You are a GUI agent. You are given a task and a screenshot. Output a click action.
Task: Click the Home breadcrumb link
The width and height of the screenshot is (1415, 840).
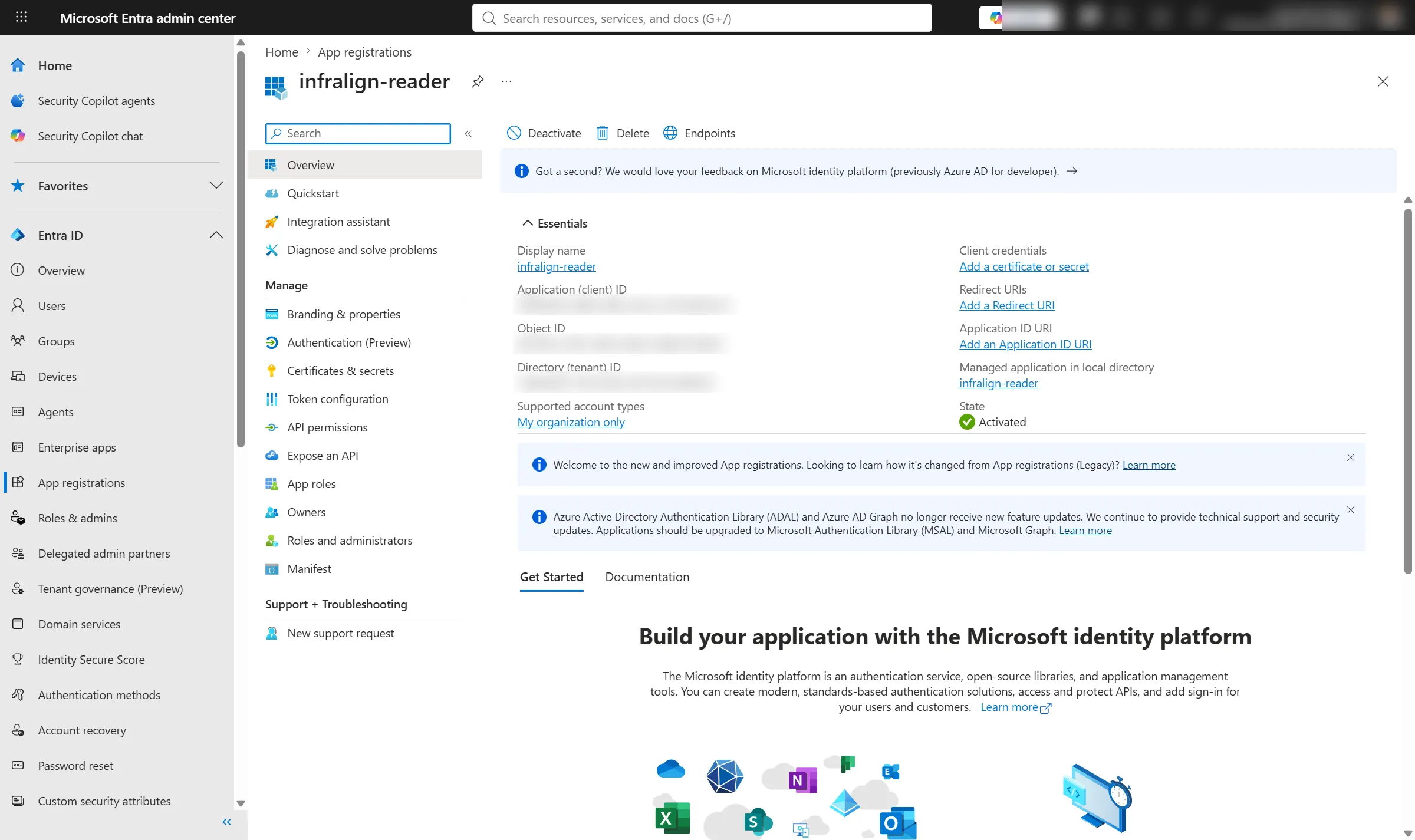pos(282,52)
